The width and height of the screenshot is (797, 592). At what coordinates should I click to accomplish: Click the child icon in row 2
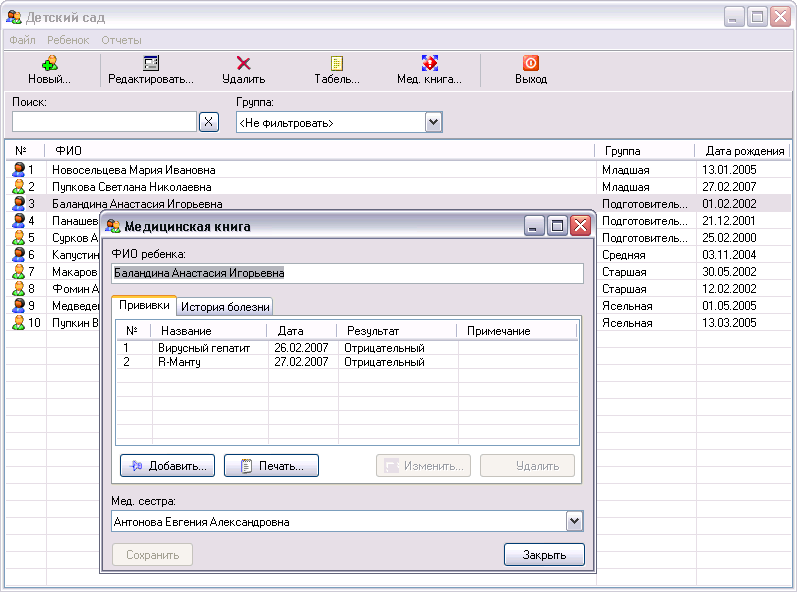click(19, 186)
